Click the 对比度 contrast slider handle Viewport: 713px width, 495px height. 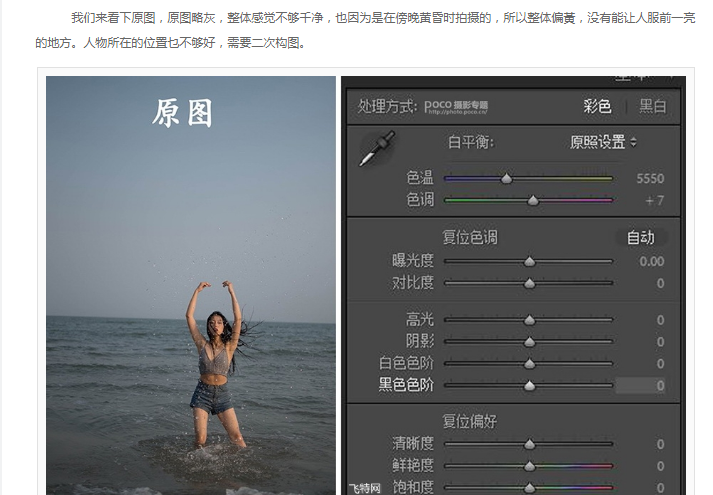[529, 284]
